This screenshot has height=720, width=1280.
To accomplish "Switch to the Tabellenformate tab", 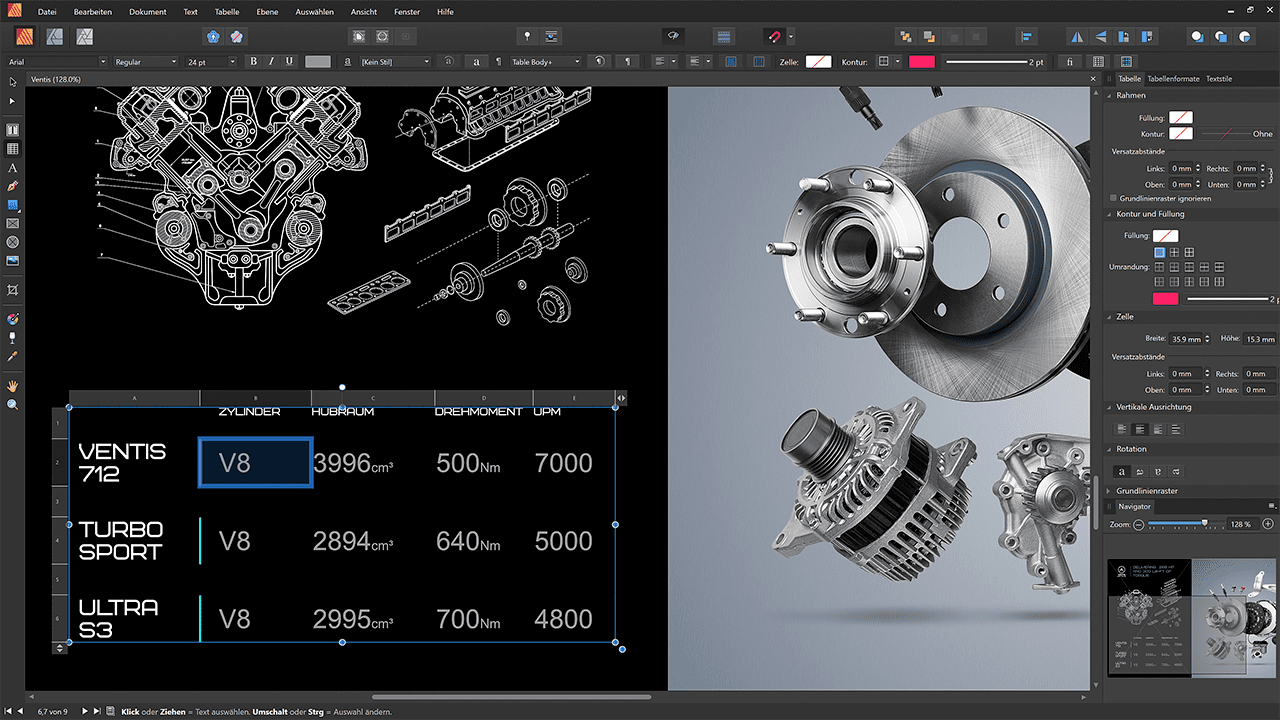I will coord(1173,78).
